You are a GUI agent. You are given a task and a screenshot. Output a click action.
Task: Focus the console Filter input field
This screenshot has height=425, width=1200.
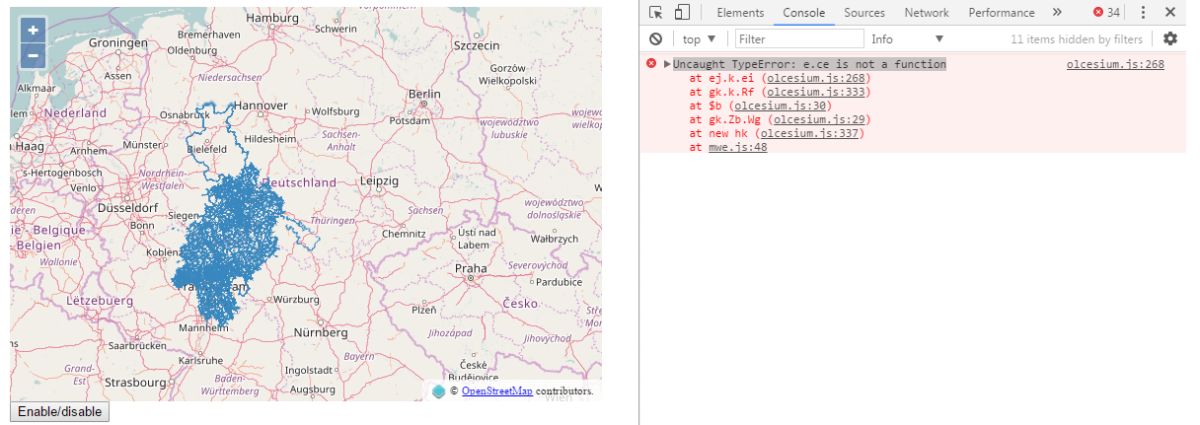click(799, 39)
